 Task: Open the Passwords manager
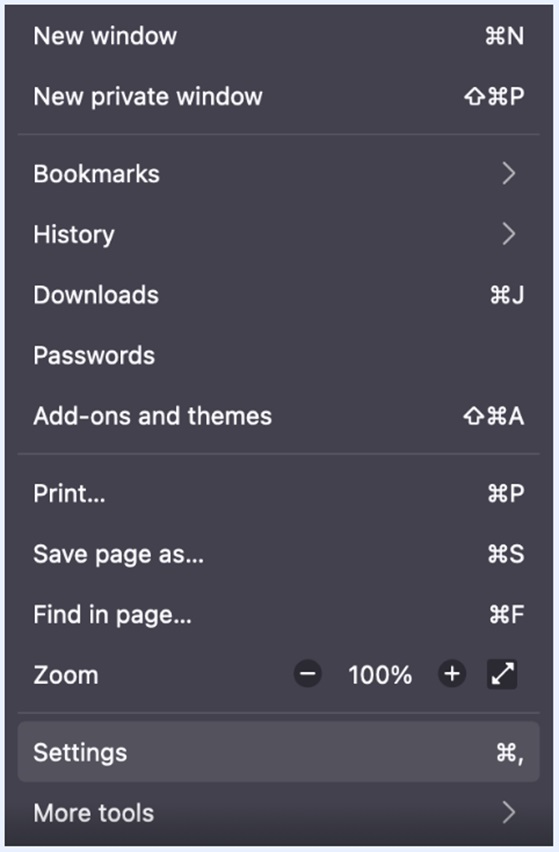click(x=279, y=355)
